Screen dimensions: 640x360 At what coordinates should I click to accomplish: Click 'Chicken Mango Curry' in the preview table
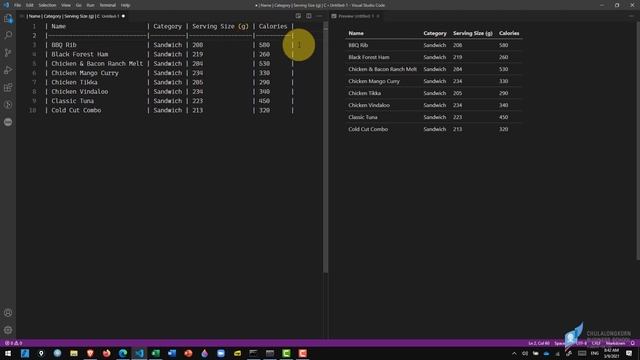[374, 81]
